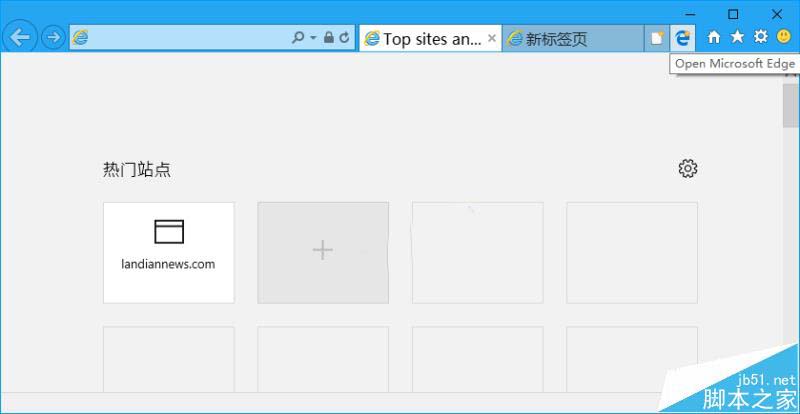This screenshot has height=414, width=800.
Task: Click the Forward arrow button
Action: pyautogui.click(x=53, y=37)
